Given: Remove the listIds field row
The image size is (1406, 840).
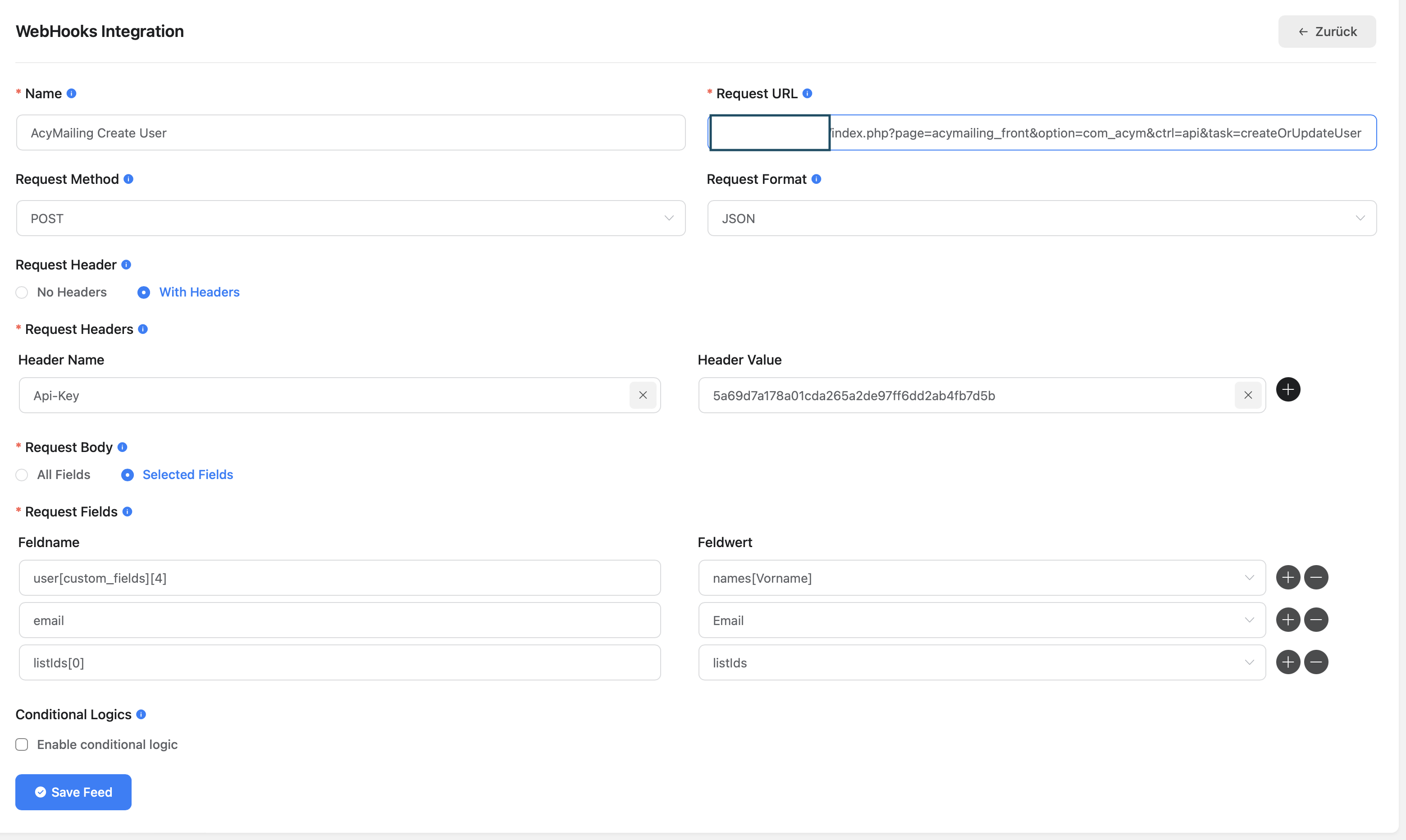Looking at the screenshot, I should (1316, 662).
